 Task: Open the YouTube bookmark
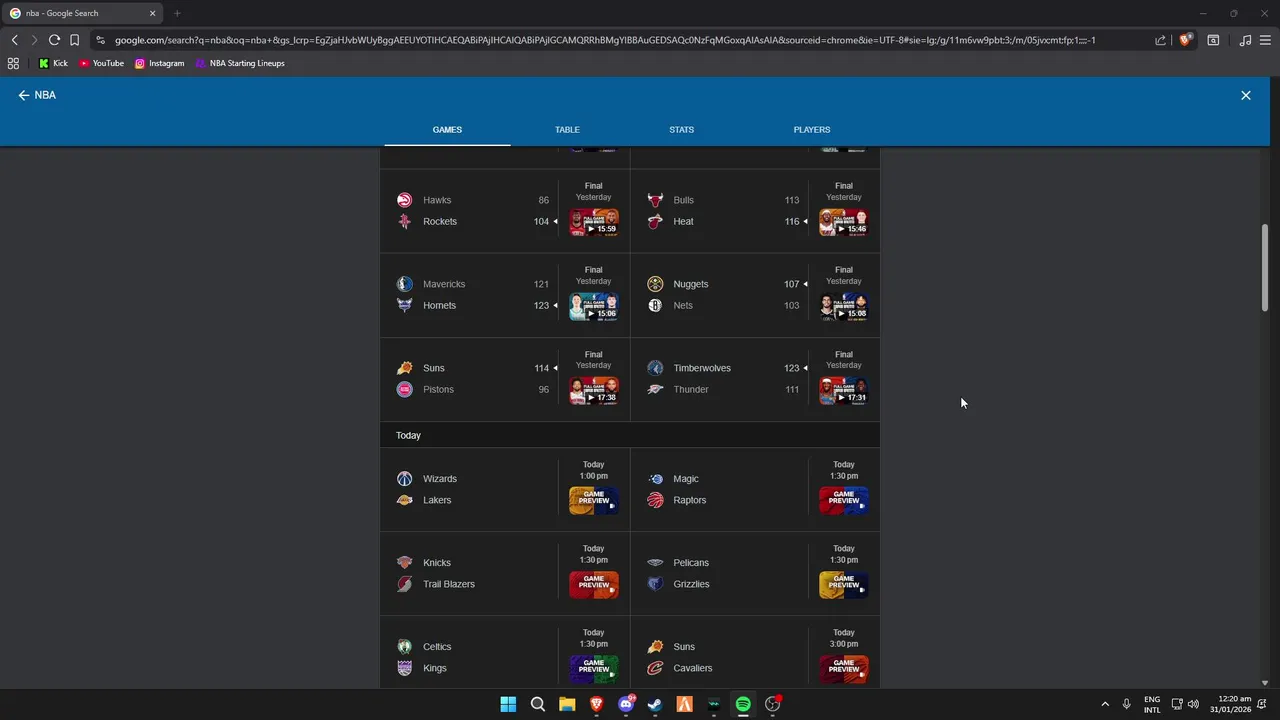101,63
